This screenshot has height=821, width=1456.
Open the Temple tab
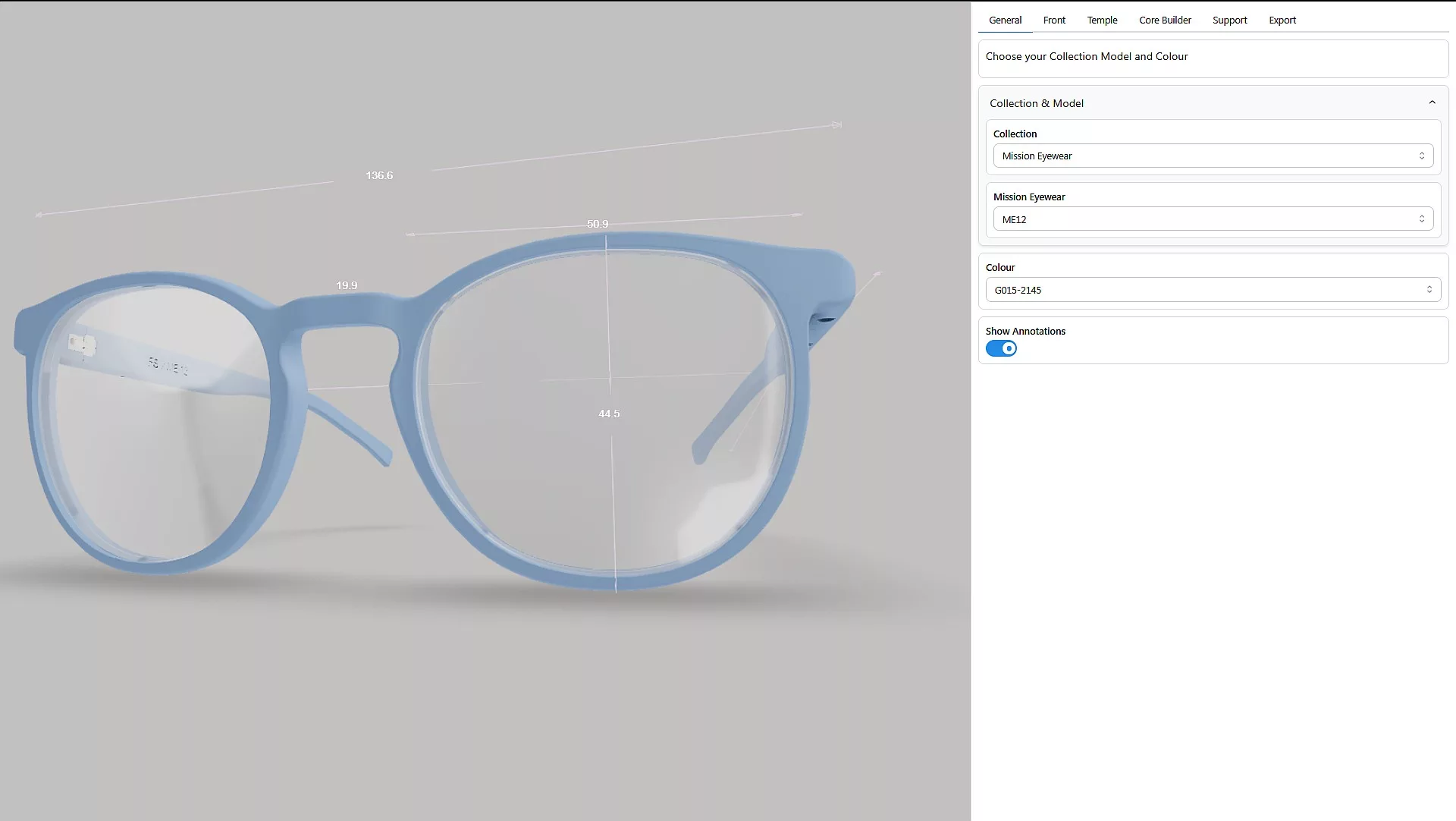[1101, 20]
